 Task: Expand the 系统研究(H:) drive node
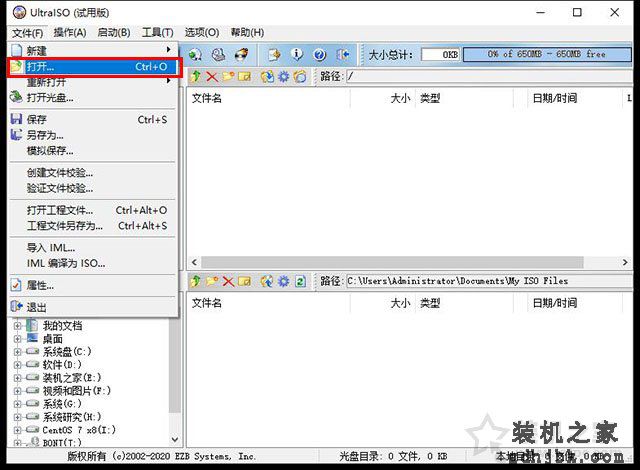(18, 417)
